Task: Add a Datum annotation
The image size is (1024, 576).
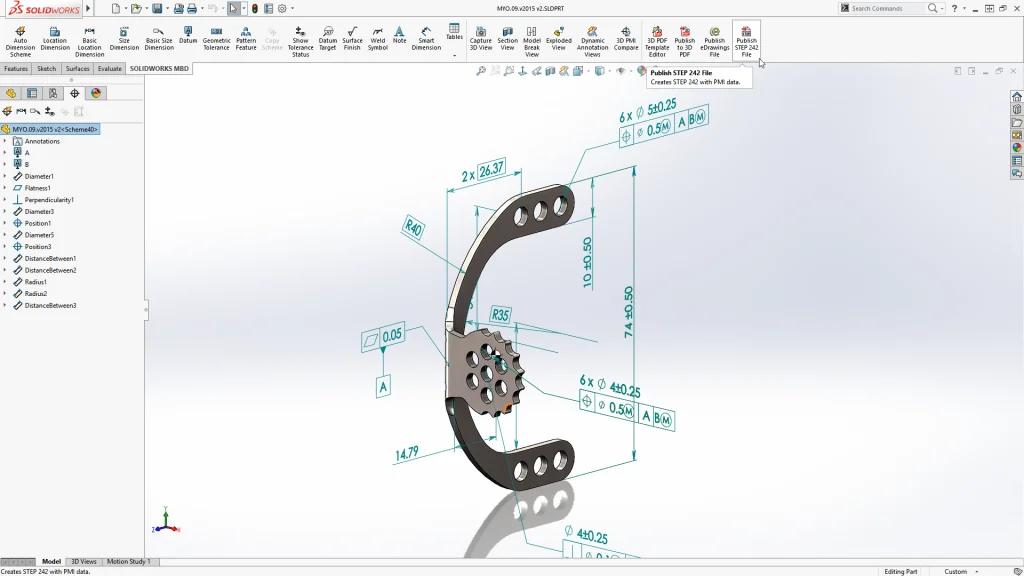Action: pyautogui.click(x=188, y=36)
